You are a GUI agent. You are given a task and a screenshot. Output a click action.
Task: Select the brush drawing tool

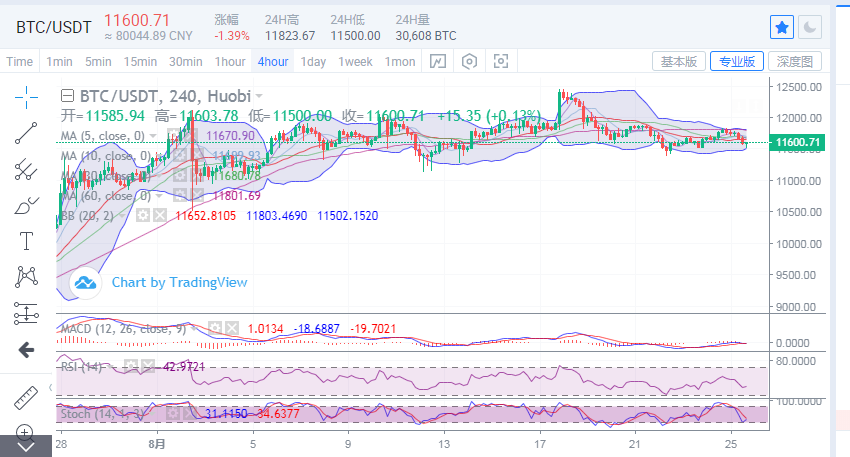[26, 205]
